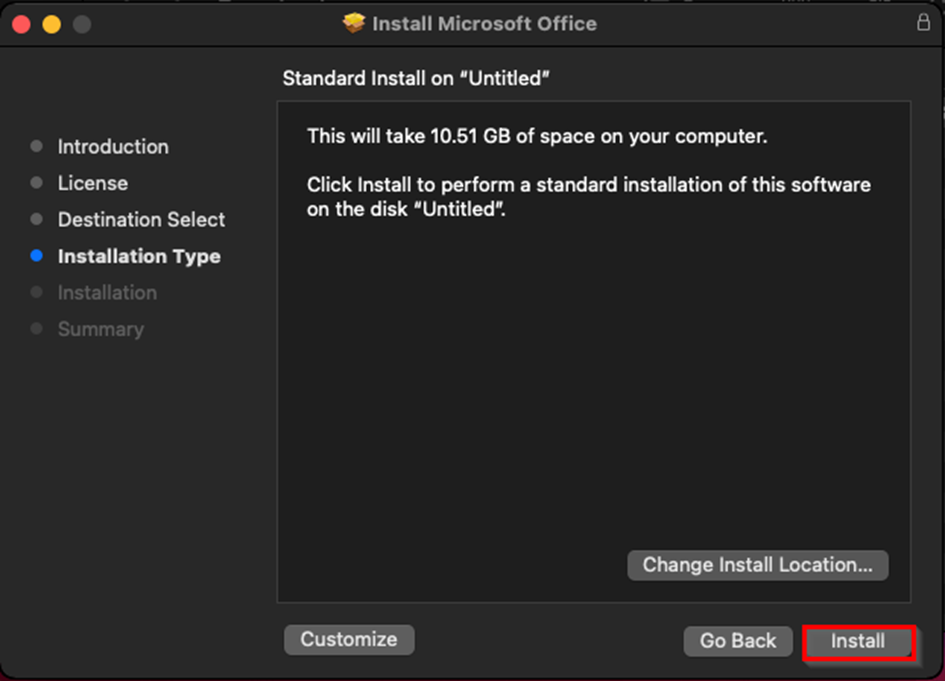Viewport: 945px width, 681px height.
Task: Click the dimmed Installation step
Action: 107,293
